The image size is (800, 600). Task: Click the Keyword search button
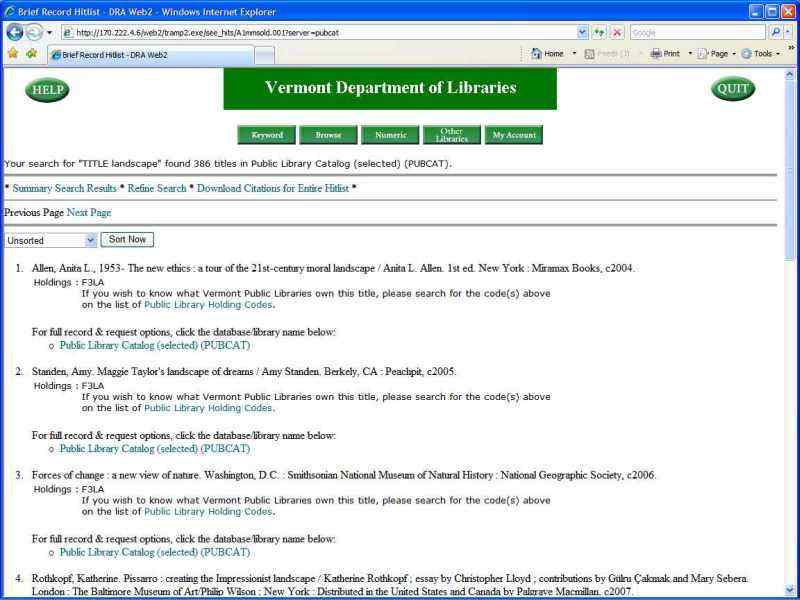point(267,135)
